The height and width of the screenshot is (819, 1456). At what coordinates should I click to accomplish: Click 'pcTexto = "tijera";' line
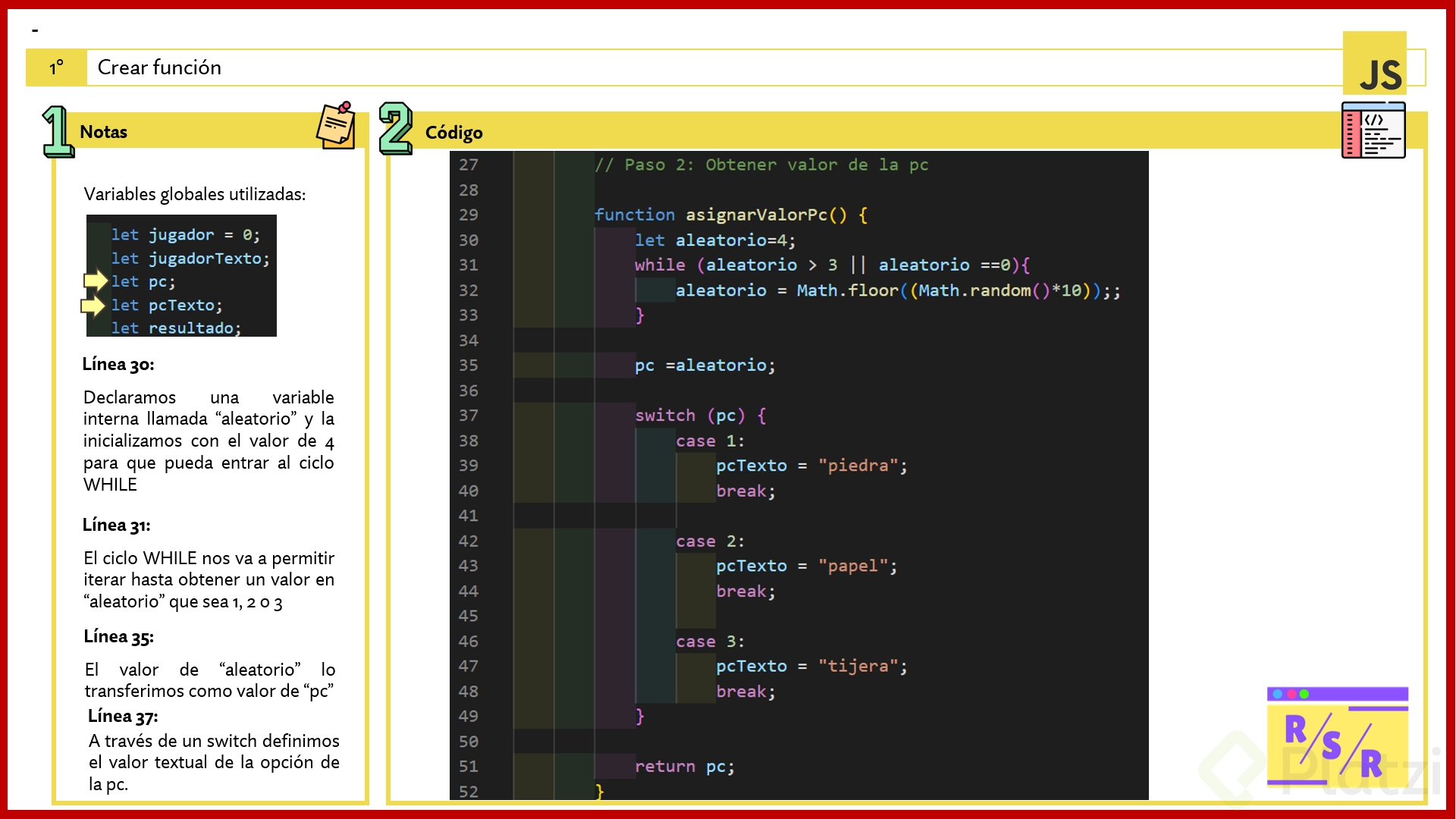[x=811, y=667]
